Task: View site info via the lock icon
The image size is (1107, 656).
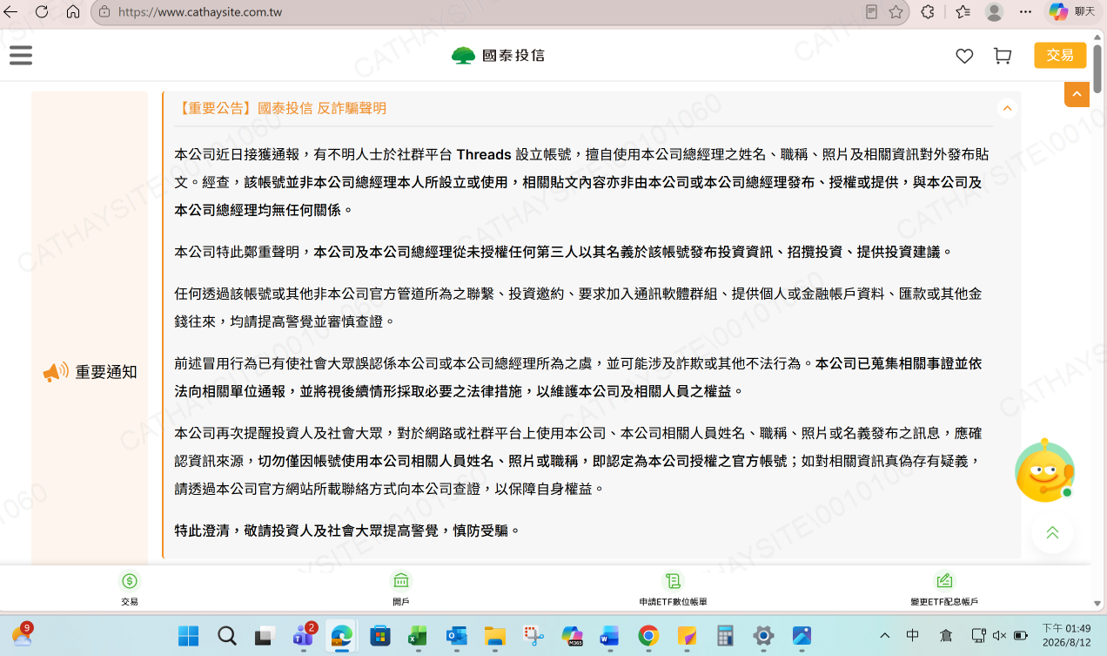Action: click(x=104, y=12)
